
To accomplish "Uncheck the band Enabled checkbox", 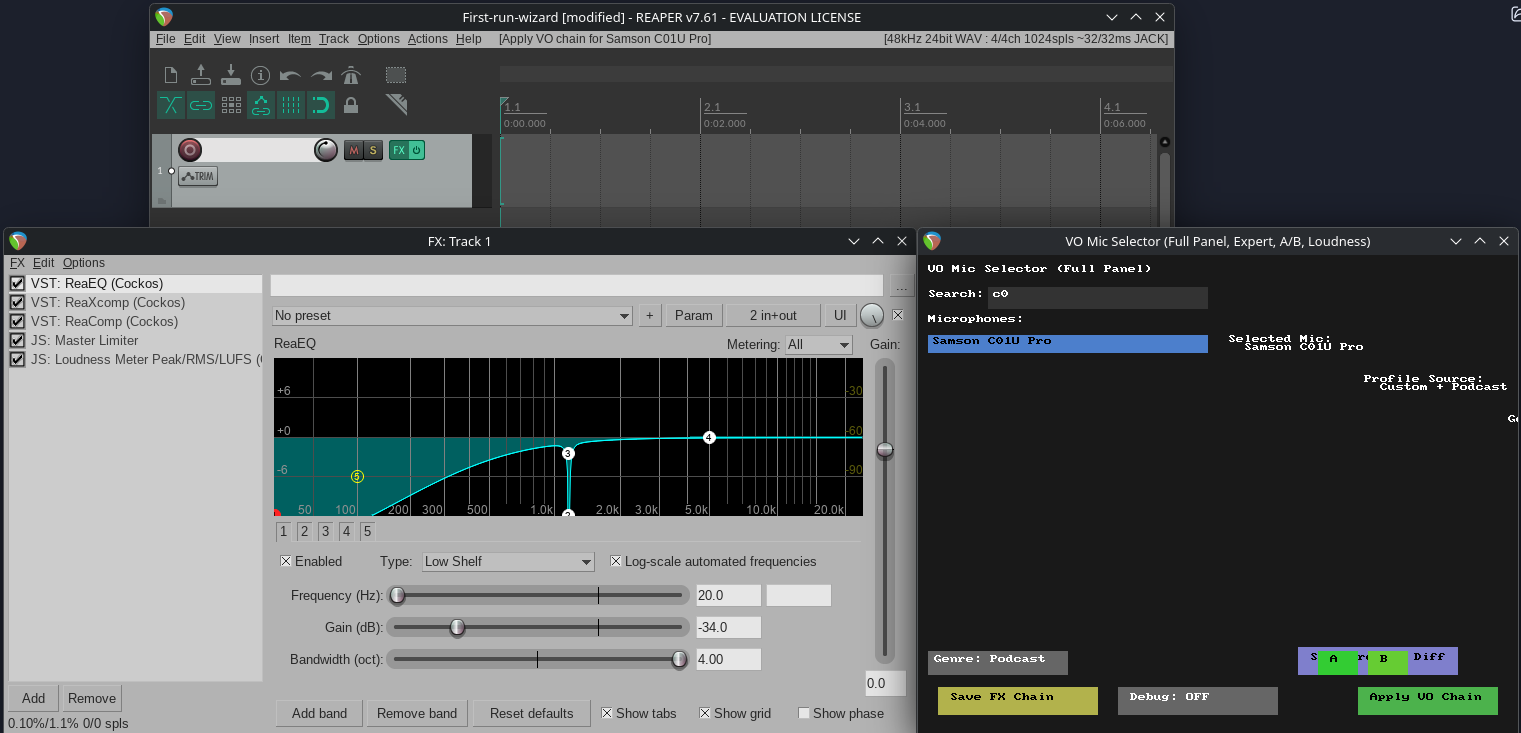I will (x=286, y=562).
